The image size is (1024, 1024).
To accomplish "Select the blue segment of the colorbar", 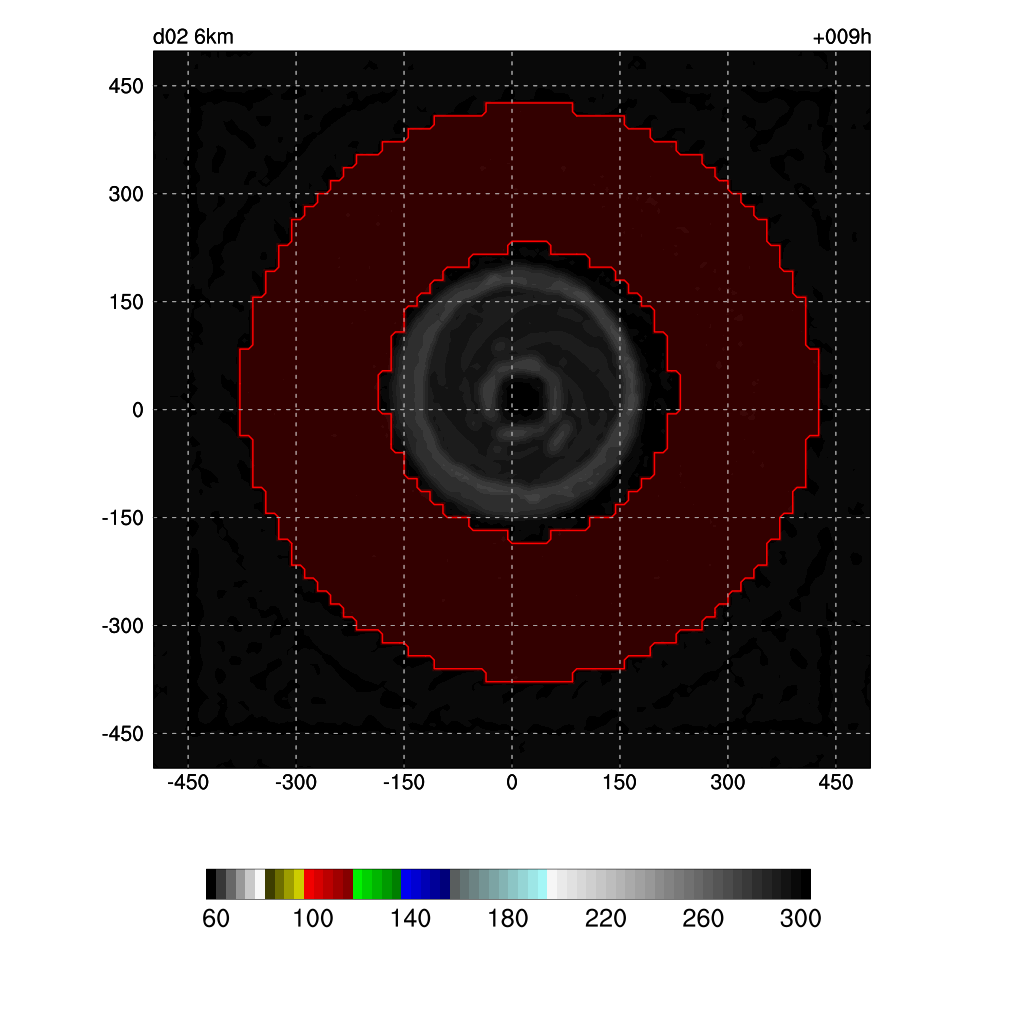I will pos(425,884).
